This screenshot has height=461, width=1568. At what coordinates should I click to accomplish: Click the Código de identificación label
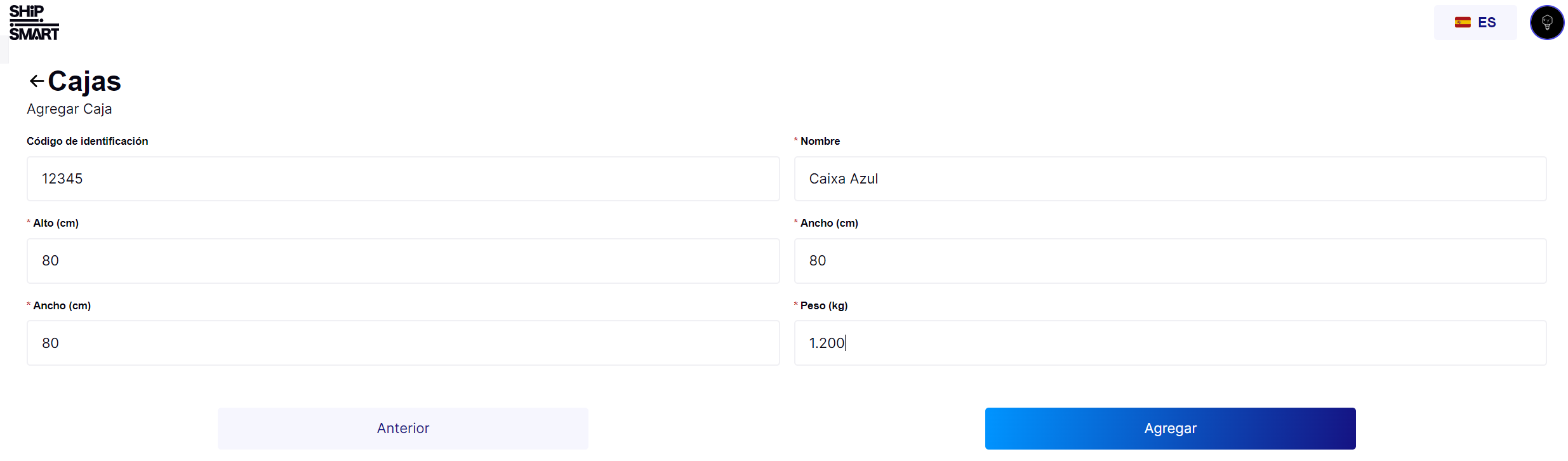click(x=87, y=141)
